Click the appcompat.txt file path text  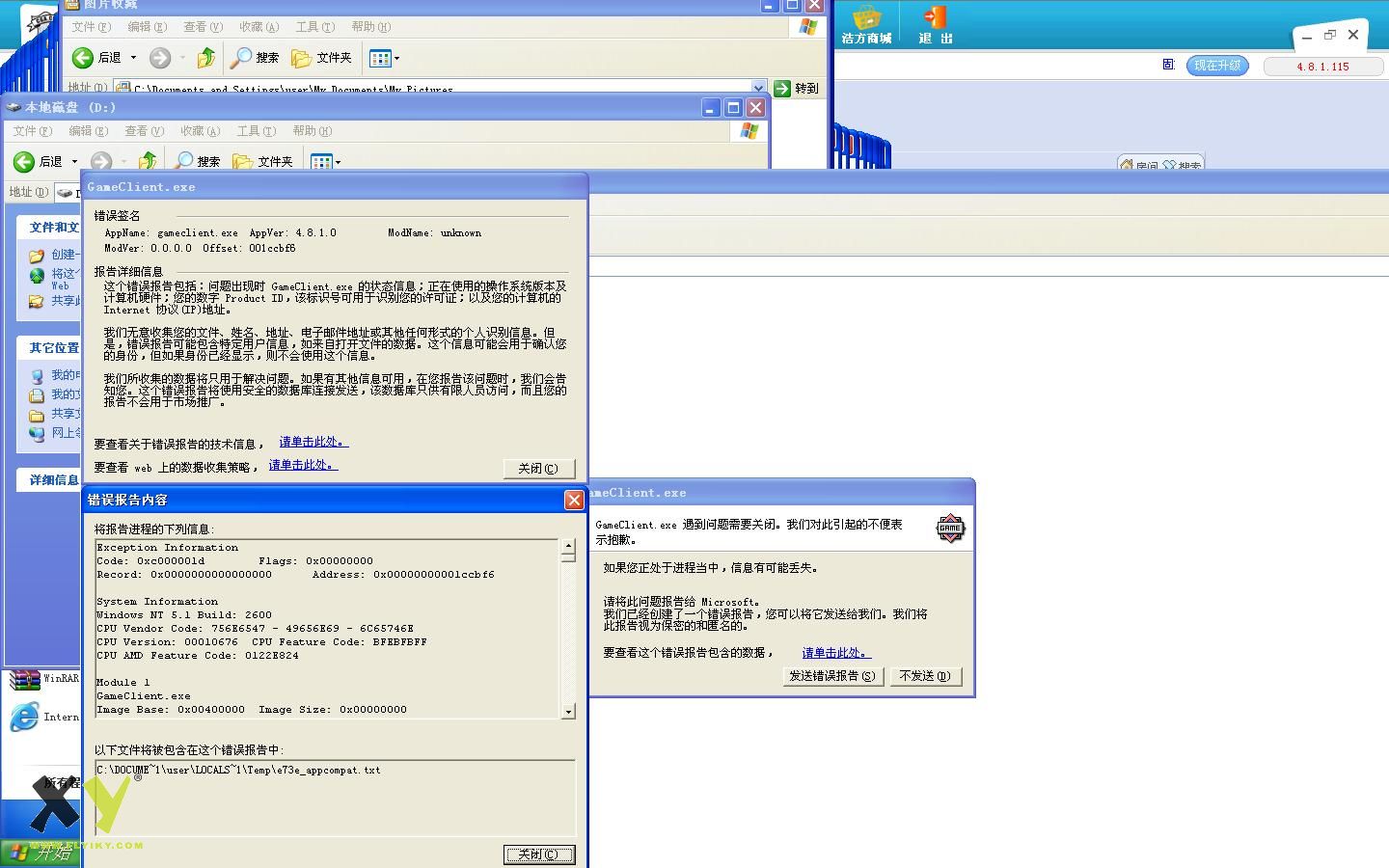click(x=238, y=770)
